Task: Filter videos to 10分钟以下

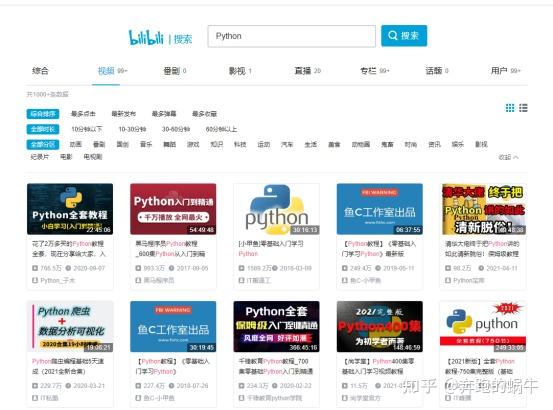Action: [87, 129]
